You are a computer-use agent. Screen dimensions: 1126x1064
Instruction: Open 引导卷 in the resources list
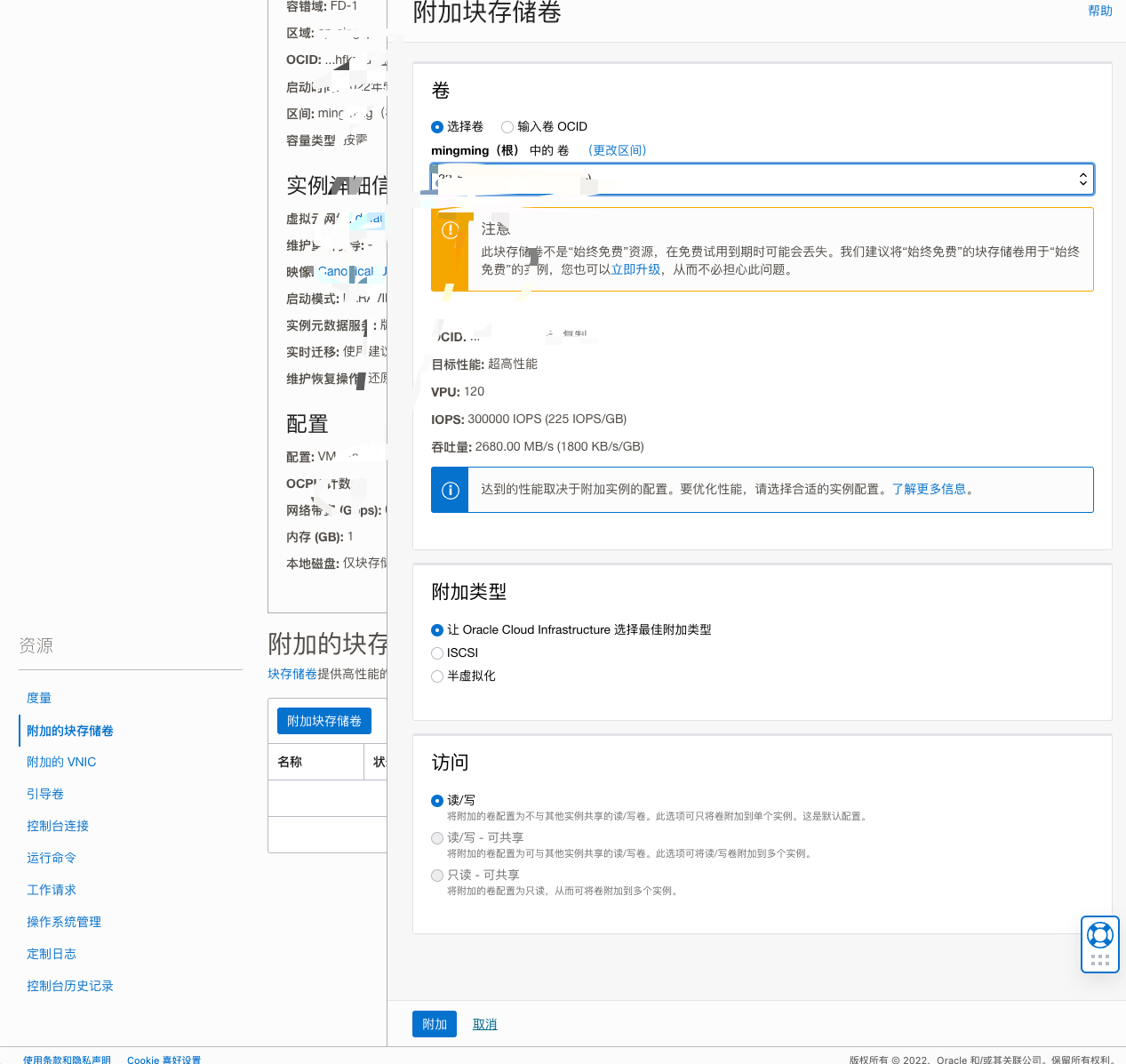pyautogui.click(x=45, y=794)
